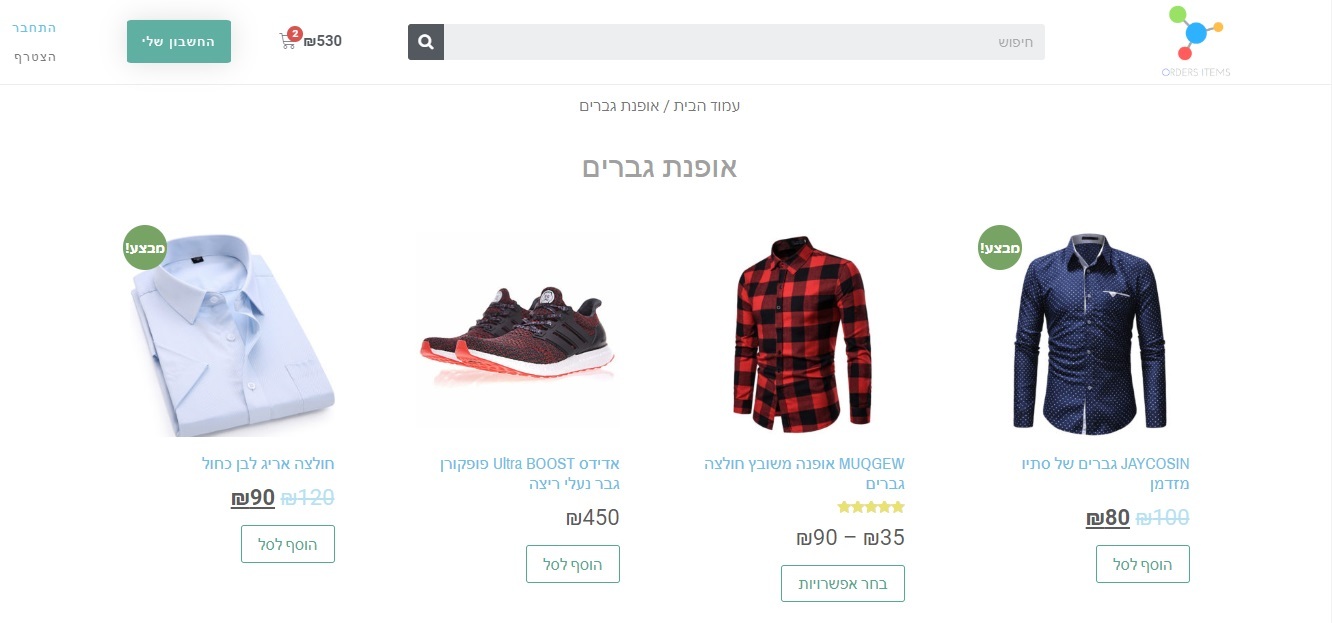Open the Ultra BOOST product title link

pos(530,474)
